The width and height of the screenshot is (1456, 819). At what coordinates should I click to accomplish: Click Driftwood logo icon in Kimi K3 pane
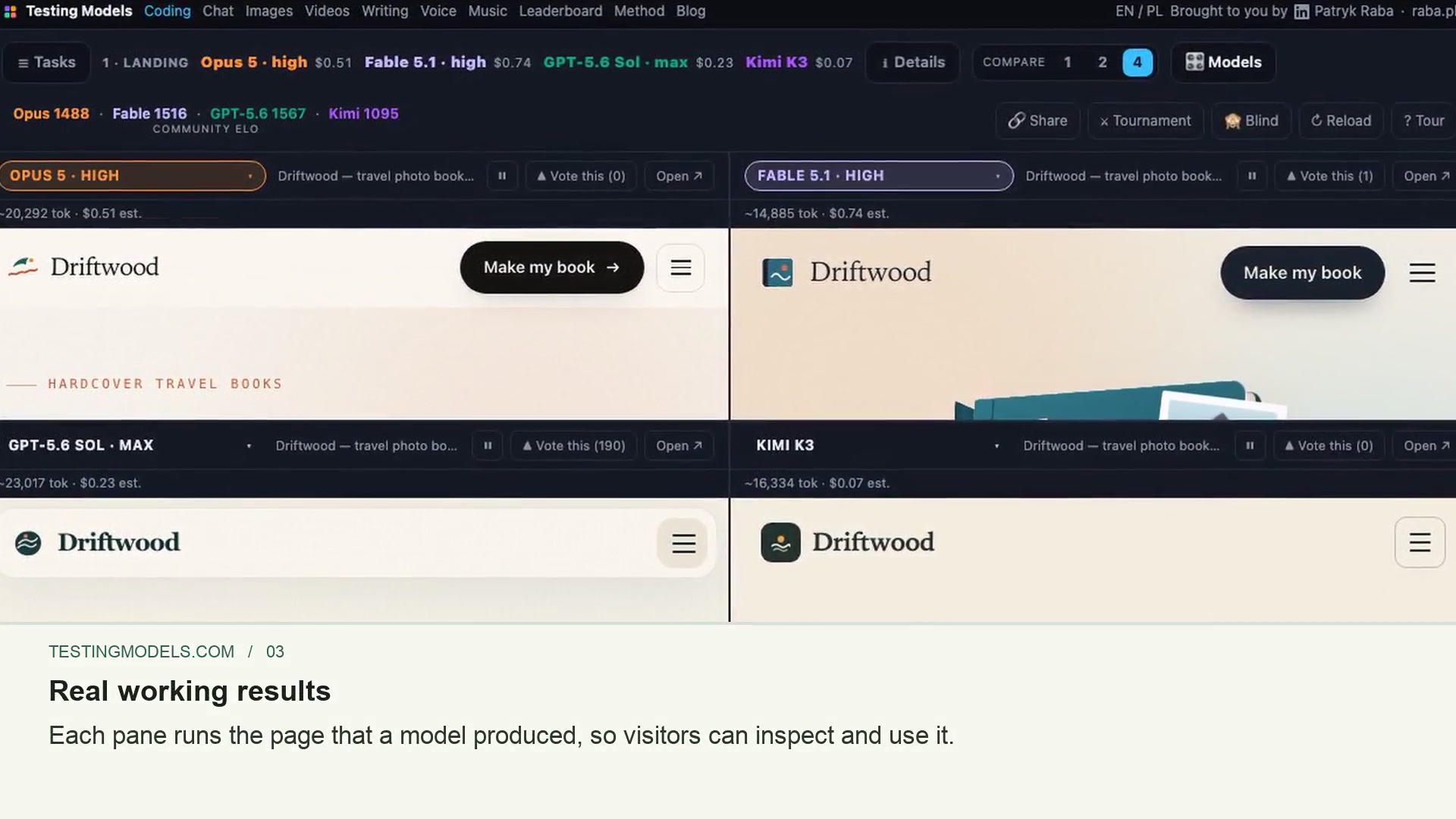pos(780,543)
